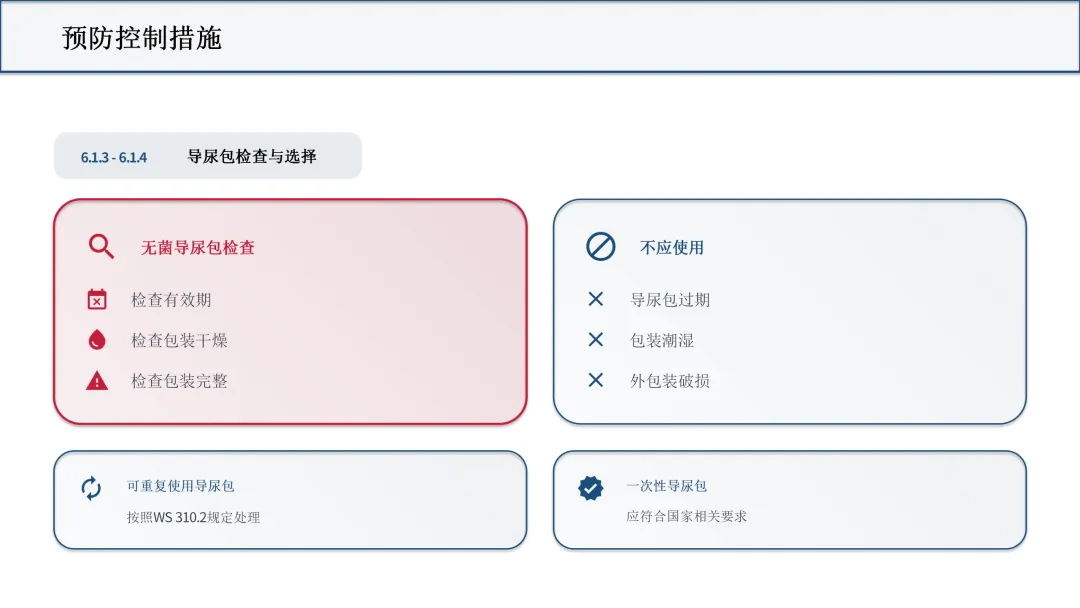Click the 按照WS 310.2规定处理 text
The width and height of the screenshot is (1080, 608).
(x=194, y=517)
